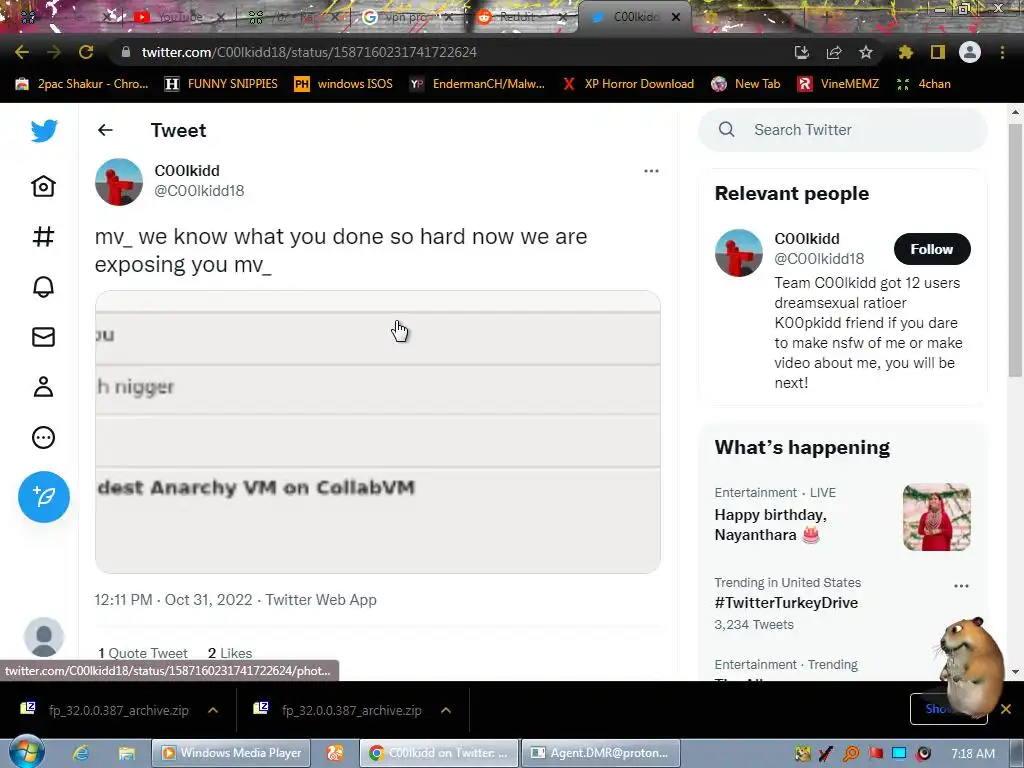Open the tweet's attached image
The width and height of the screenshot is (1024, 768).
(377, 432)
